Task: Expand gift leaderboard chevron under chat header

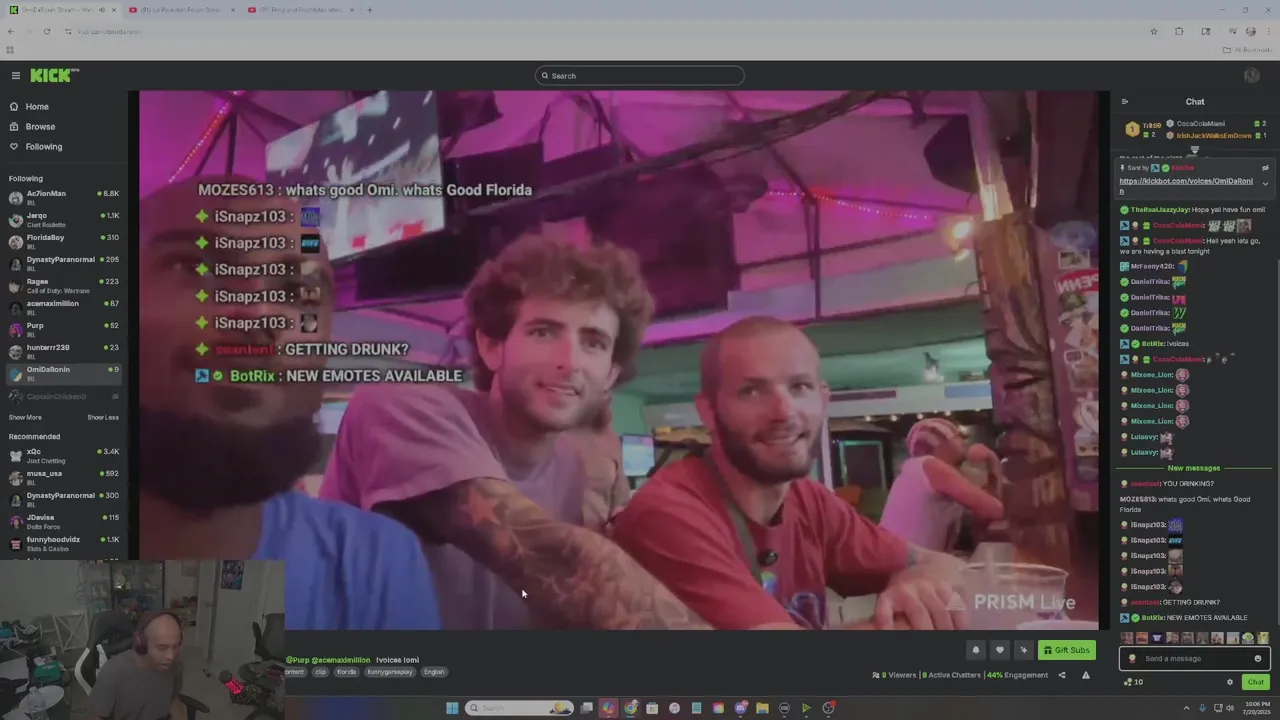Action: 1194,150
